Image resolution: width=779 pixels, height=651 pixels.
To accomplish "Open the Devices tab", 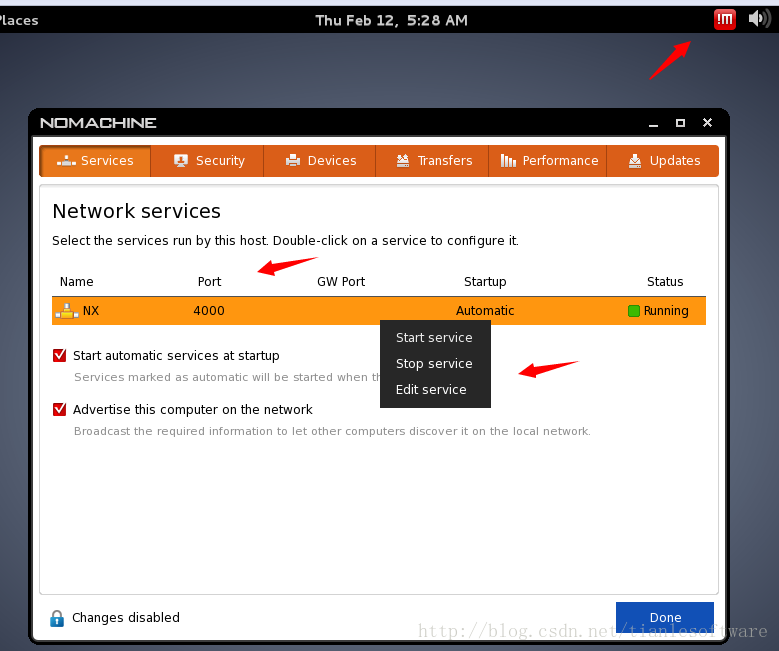I will coord(319,161).
